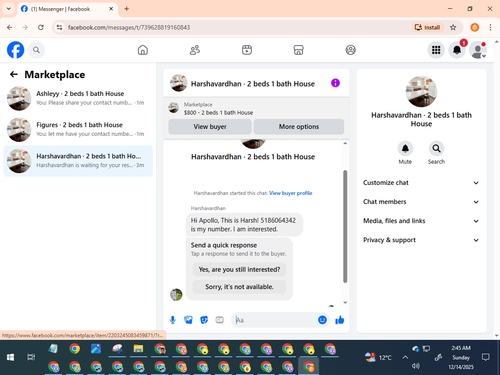Click the large profile picture in the info panel
This screenshot has width=500, height=375.
point(421,92)
